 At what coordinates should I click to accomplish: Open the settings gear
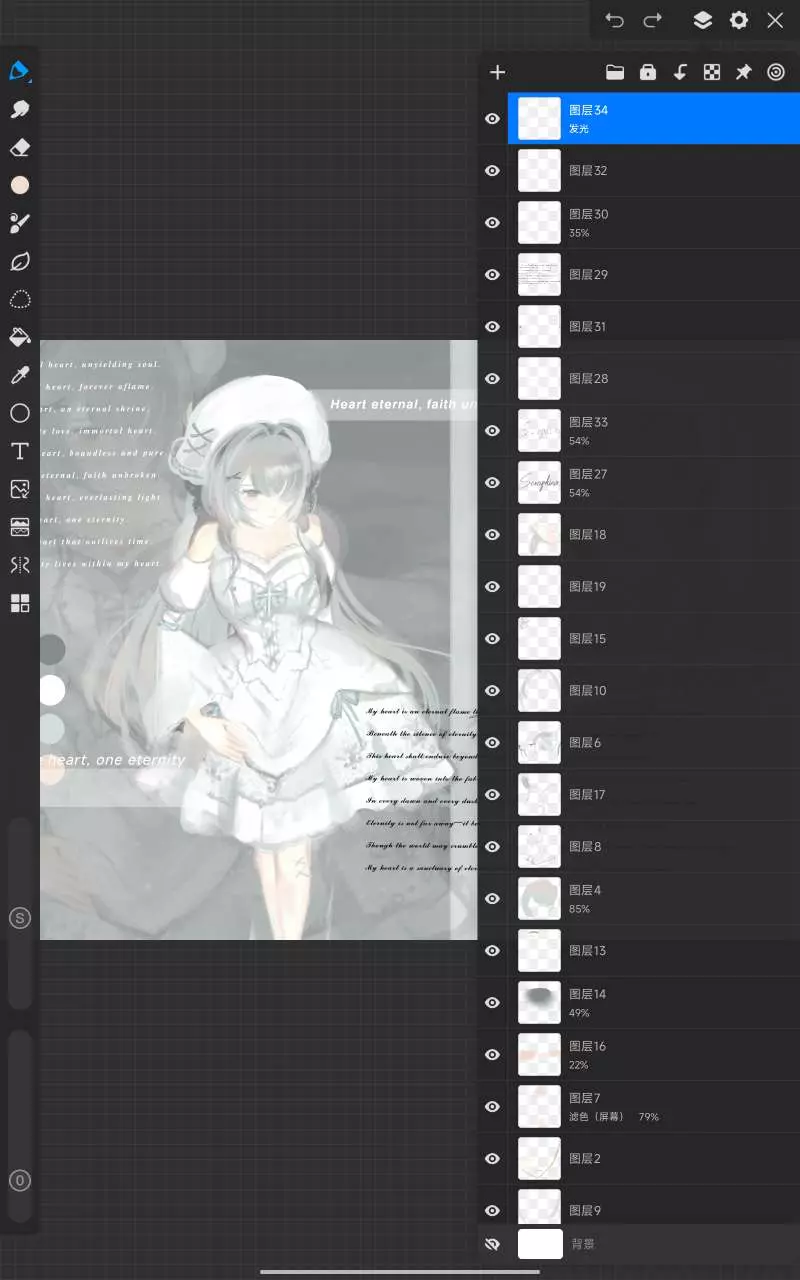(739, 20)
